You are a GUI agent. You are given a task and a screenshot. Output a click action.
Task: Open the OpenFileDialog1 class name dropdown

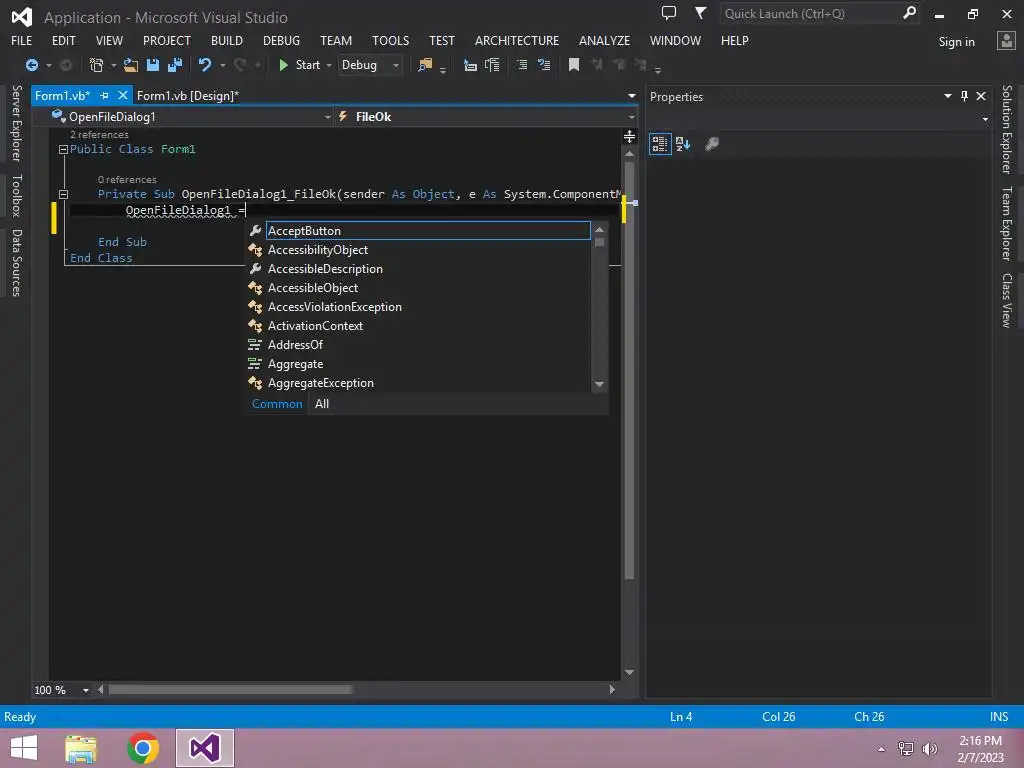[327, 117]
